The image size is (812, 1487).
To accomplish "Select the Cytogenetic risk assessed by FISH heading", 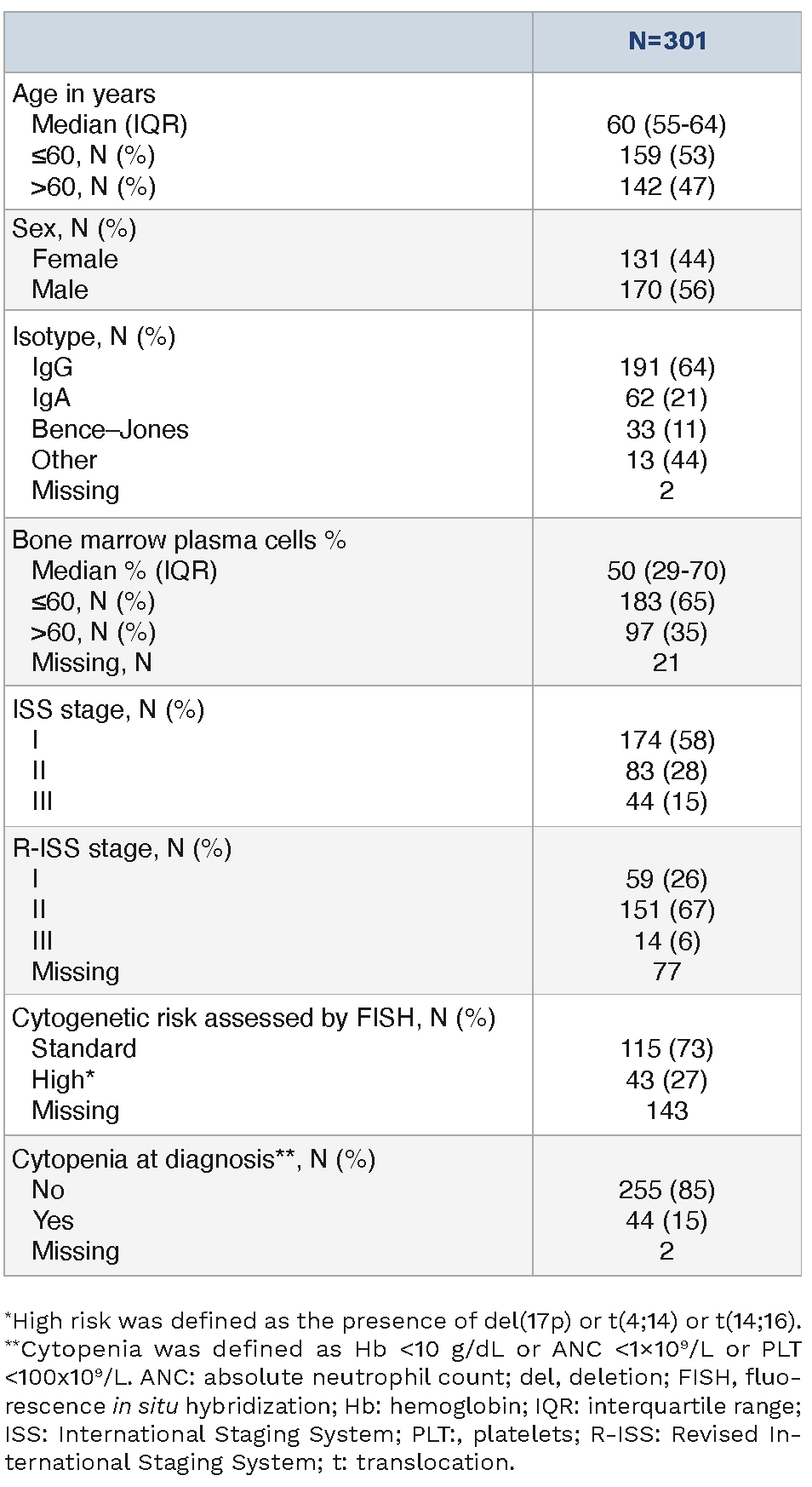I will point(253,1018).
